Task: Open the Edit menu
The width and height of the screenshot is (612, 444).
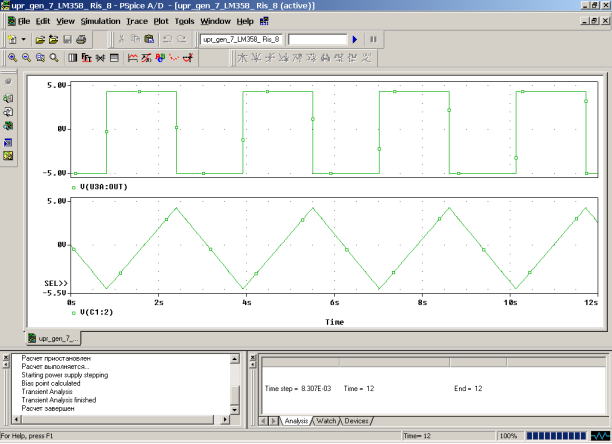Action: click(x=43, y=21)
